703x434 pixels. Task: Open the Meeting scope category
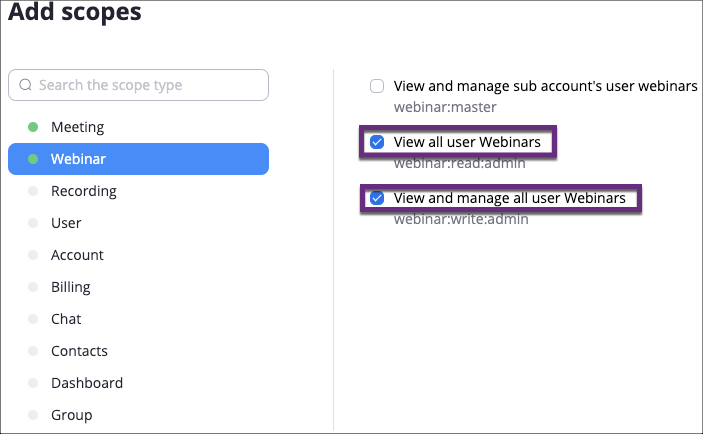tap(139, 127)
